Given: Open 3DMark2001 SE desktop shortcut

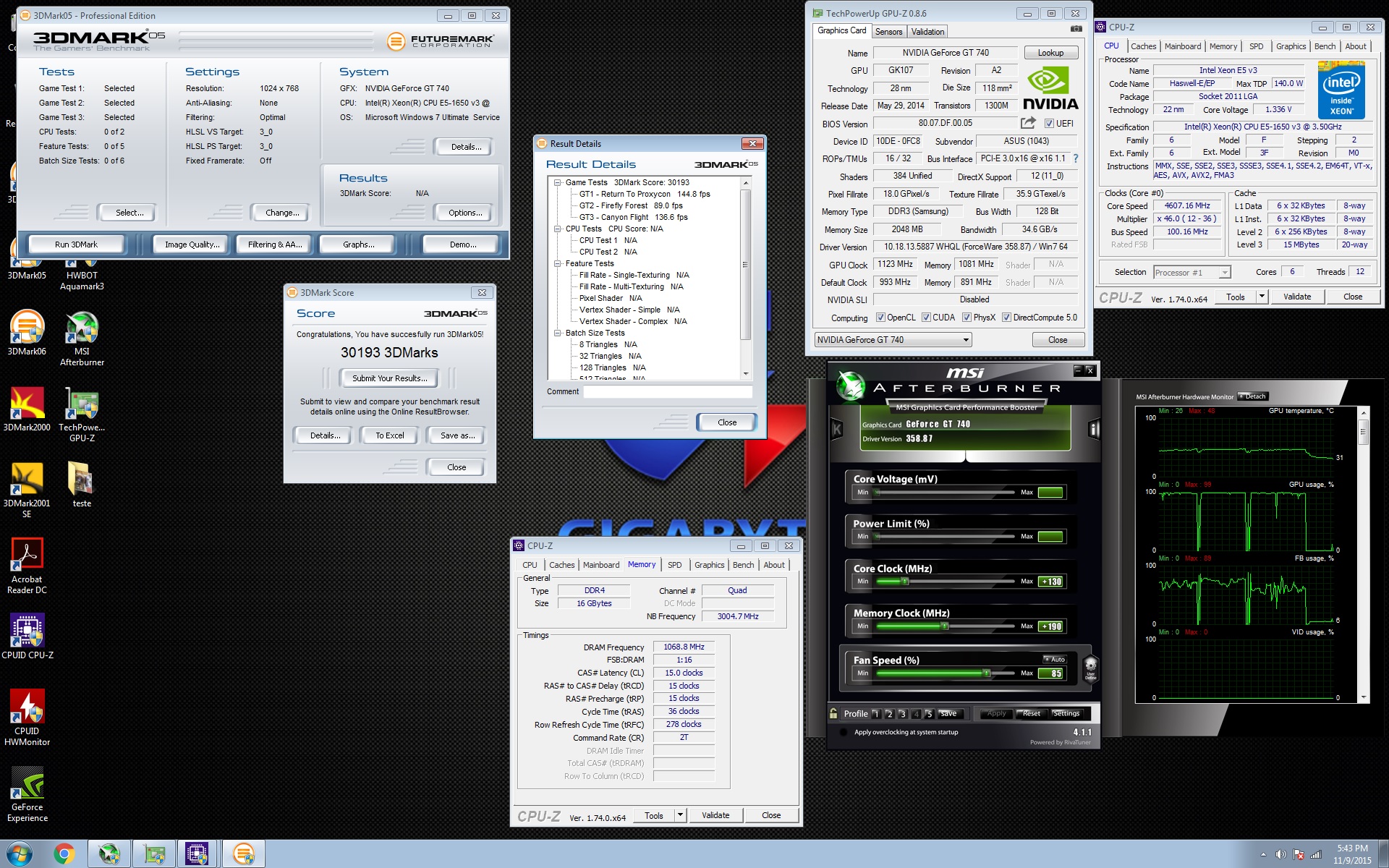Looking at the screenshot, I should point(27,490).
